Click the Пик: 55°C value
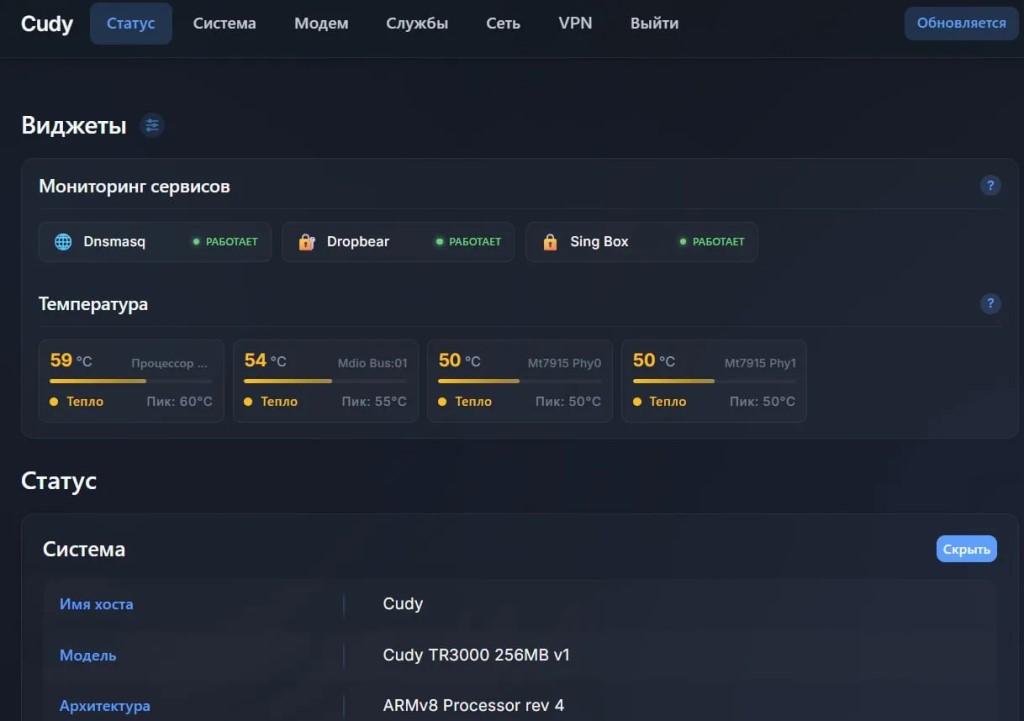The height and width of the screenshot is (721, 1024). [374, 402]
